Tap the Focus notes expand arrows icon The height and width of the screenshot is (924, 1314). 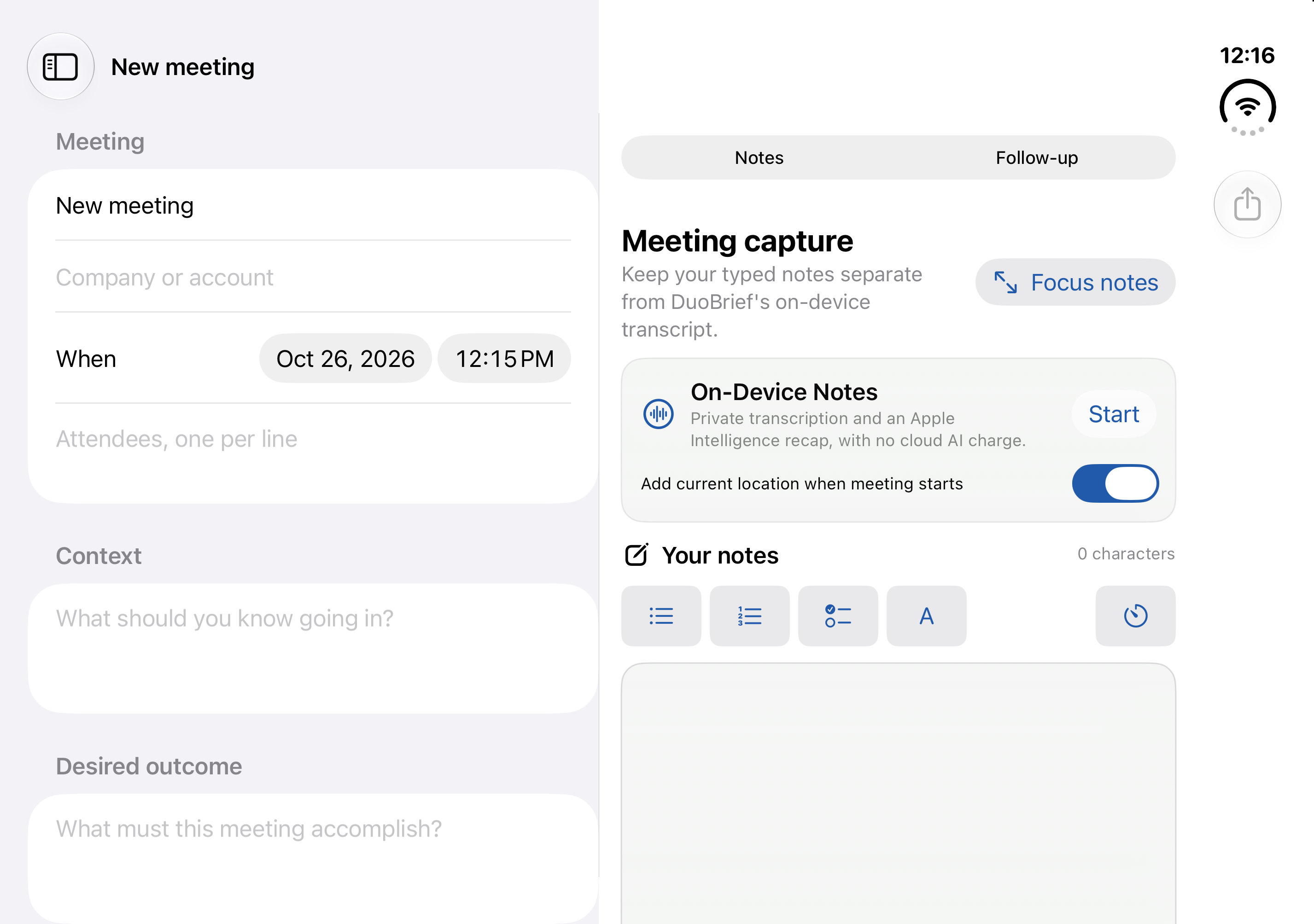[1005, 282]
